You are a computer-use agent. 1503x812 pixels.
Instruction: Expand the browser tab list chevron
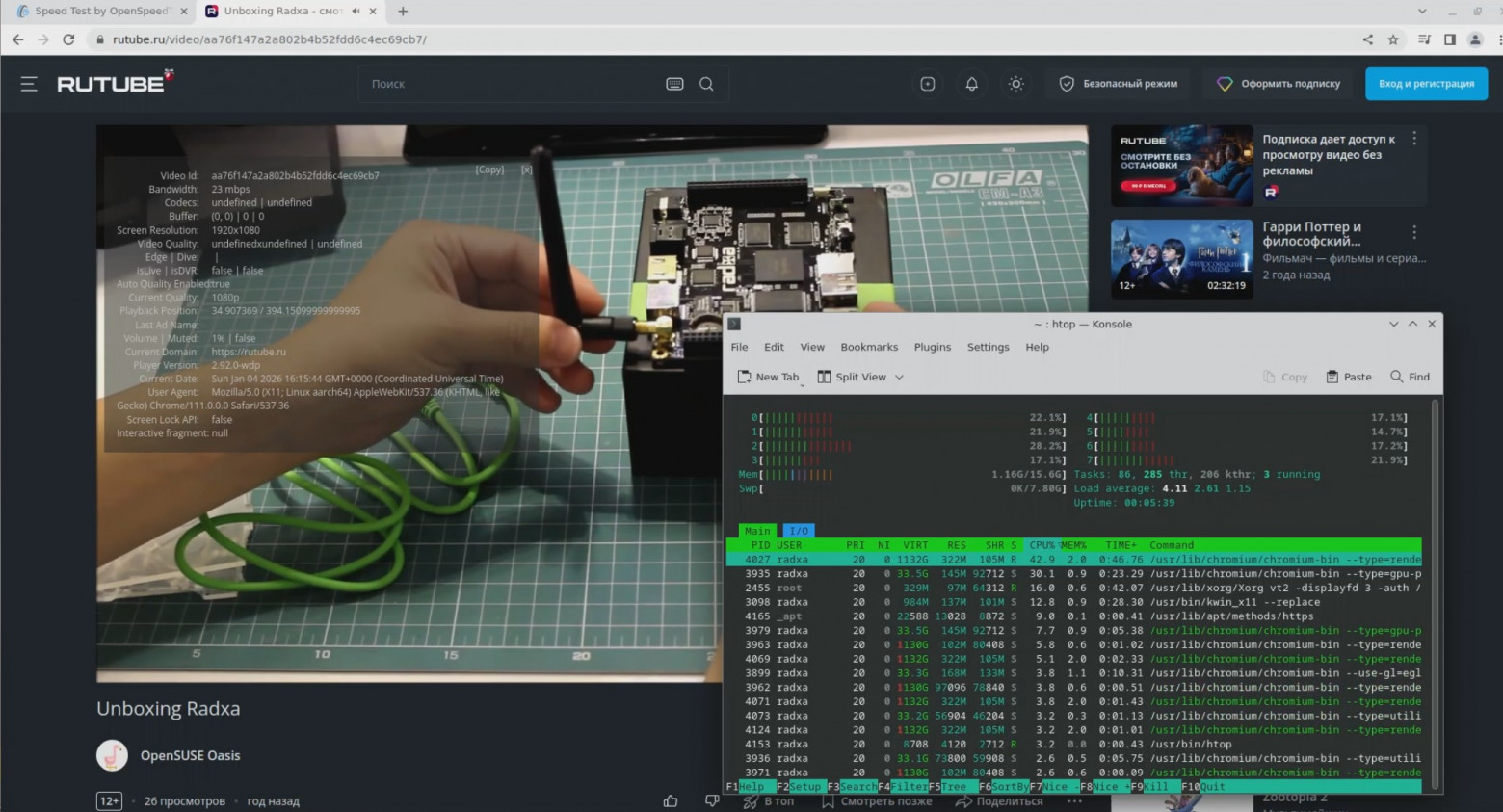[x=1422, y=12]
